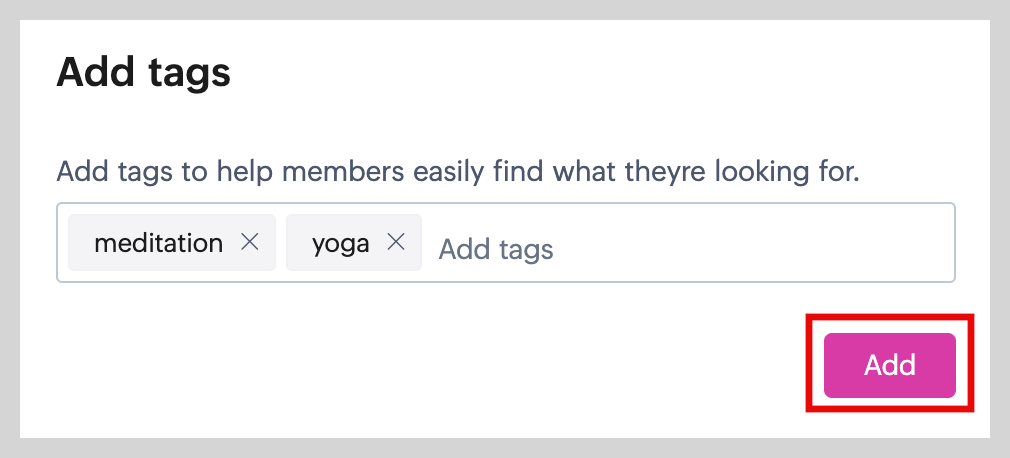Screen dimensions: 1010x458
Task: Delete yoga using its X icon
Action: [396, 242]
